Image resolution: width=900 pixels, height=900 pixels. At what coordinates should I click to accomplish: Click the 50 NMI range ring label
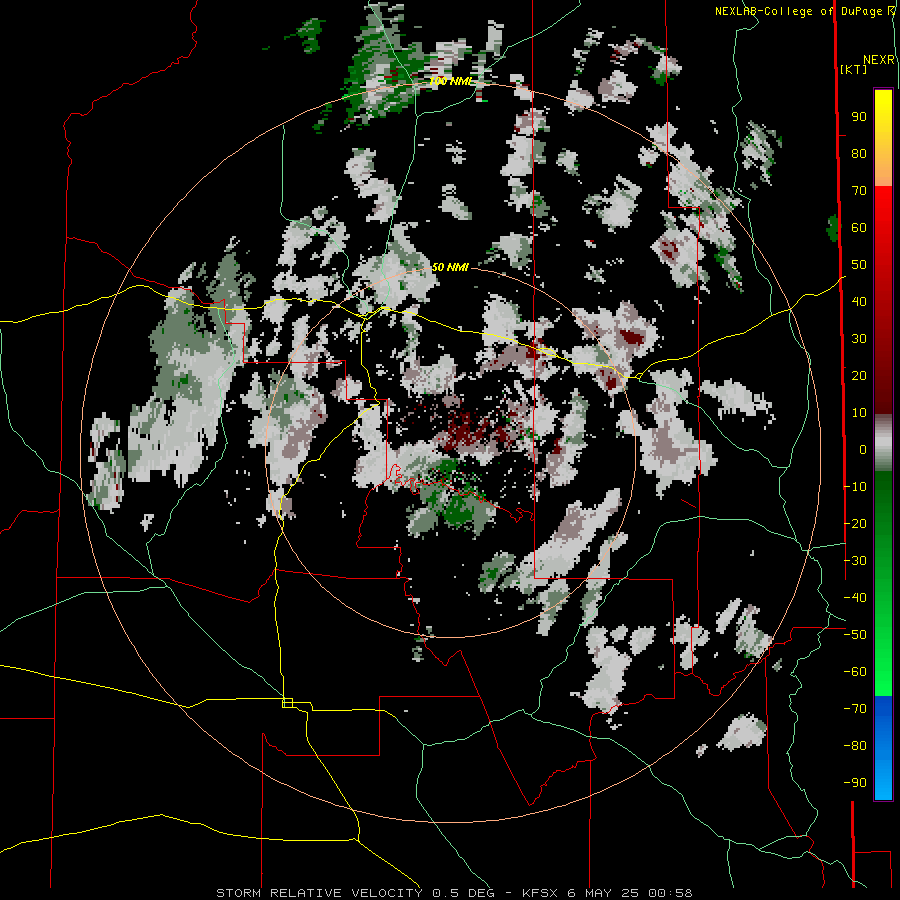click(450, 267)
